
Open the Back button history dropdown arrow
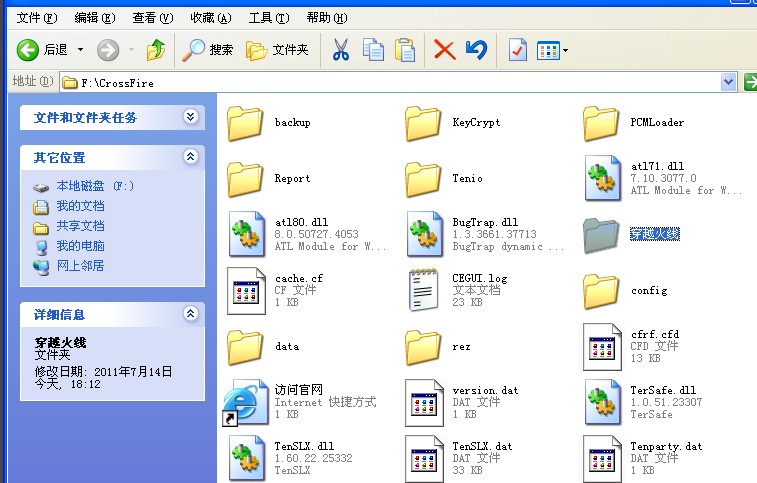tap(81, 50)
